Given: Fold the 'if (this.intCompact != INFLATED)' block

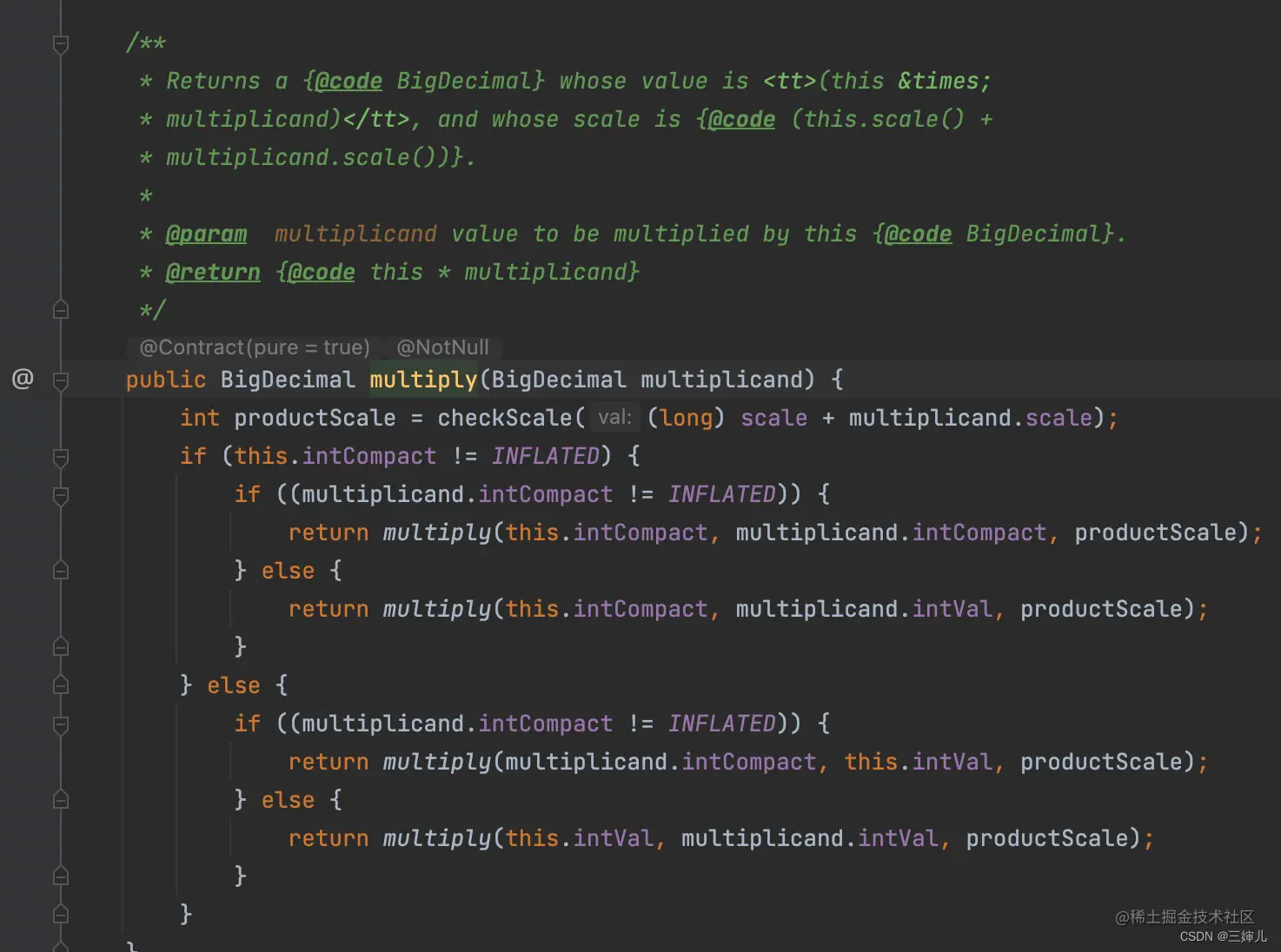Looking at the screenshot, I should click(61, 458).
